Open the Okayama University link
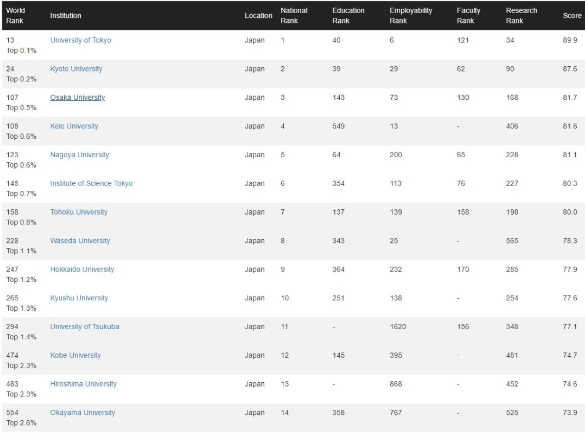Screen dimensions: 585x435 [82, 413]
